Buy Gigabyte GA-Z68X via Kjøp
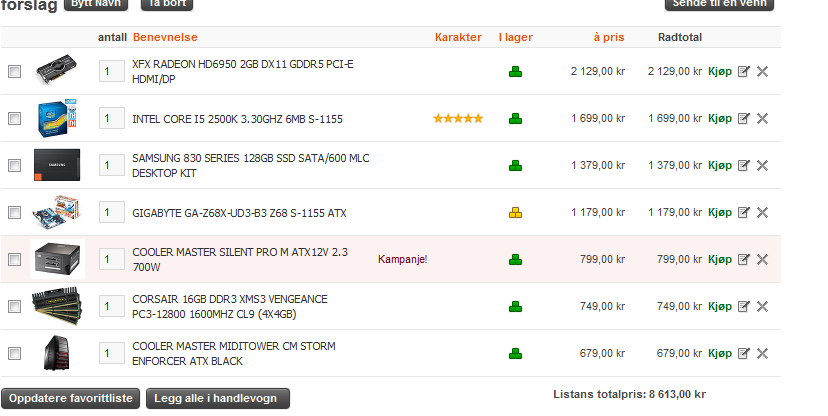 720,212
